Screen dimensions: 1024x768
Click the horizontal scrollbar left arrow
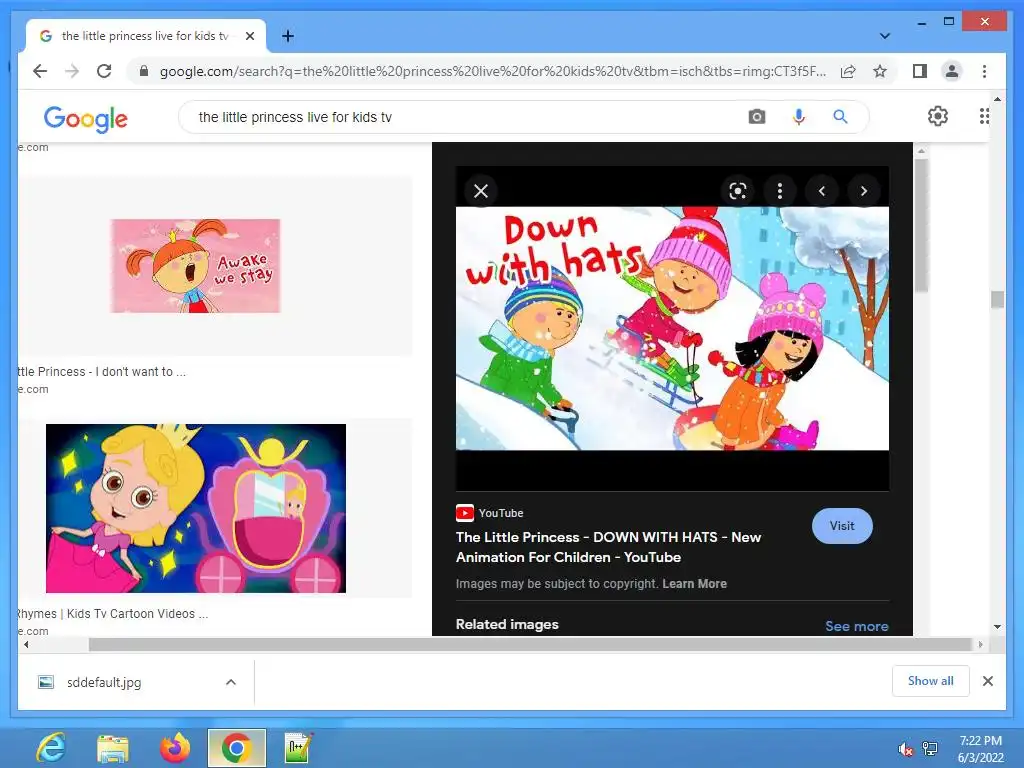25,645
